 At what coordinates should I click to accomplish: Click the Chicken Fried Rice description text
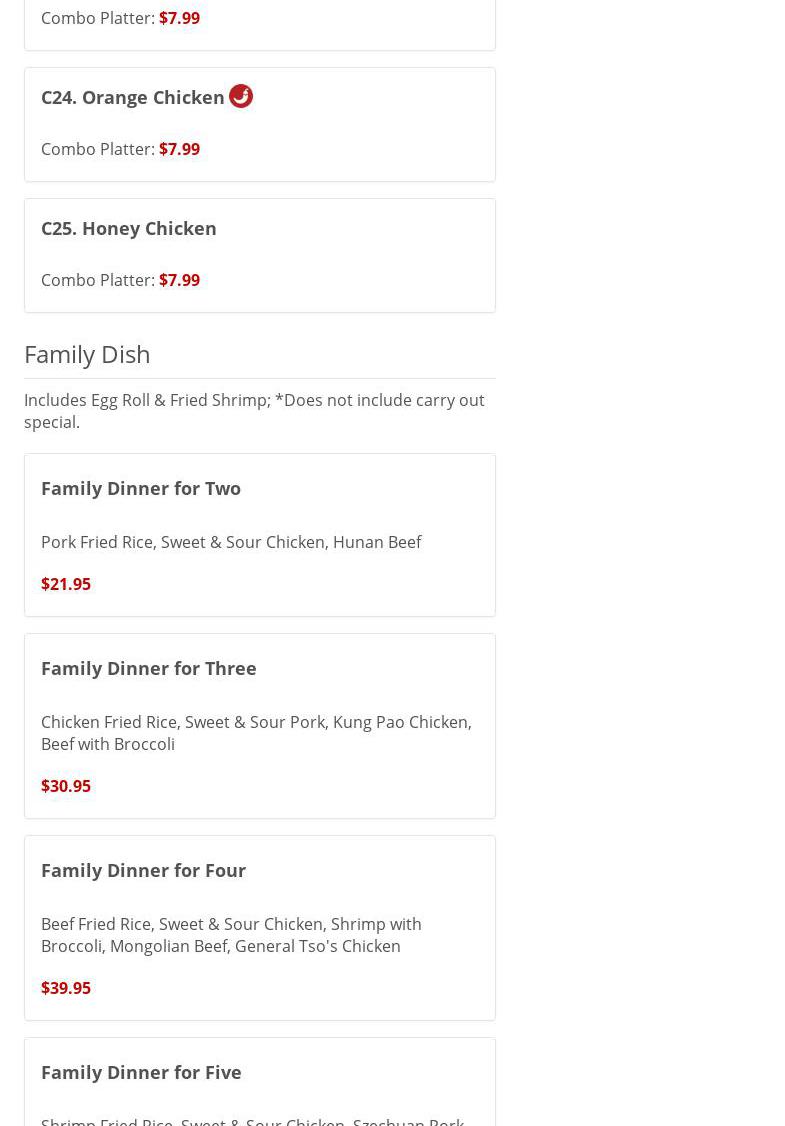(x=256, y=733)
